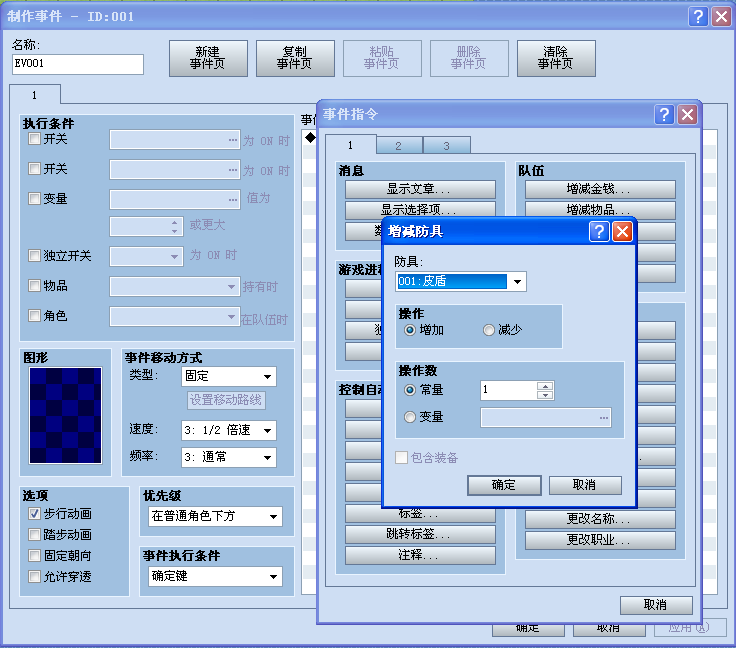This screenshot has height=648, width=736.
Task: Enable the 变量 condition checkbox in 执行条件
Action: [x=34, y=198]
